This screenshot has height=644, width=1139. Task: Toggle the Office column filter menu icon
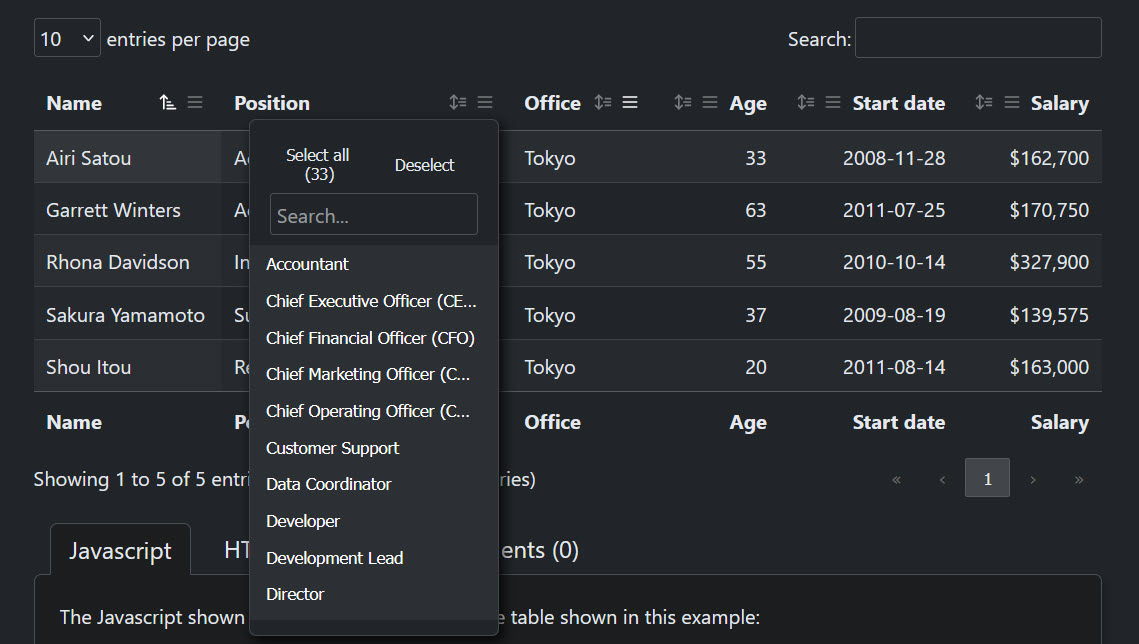click(630, 102)
